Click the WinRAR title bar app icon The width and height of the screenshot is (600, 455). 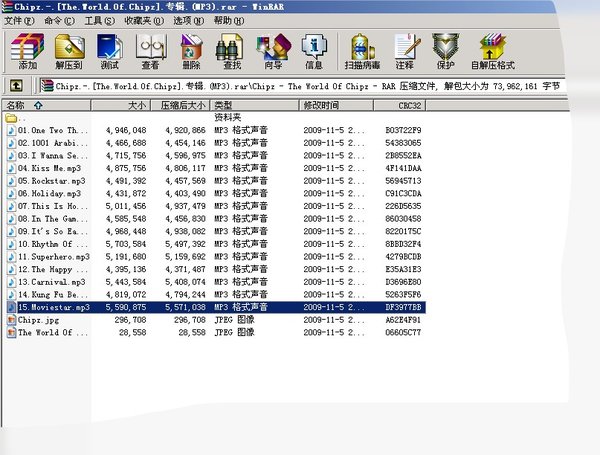point(7,7)
